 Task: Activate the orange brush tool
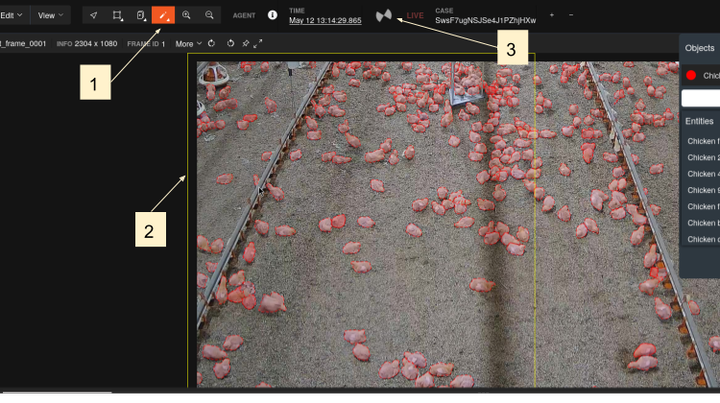pos(163,15)
